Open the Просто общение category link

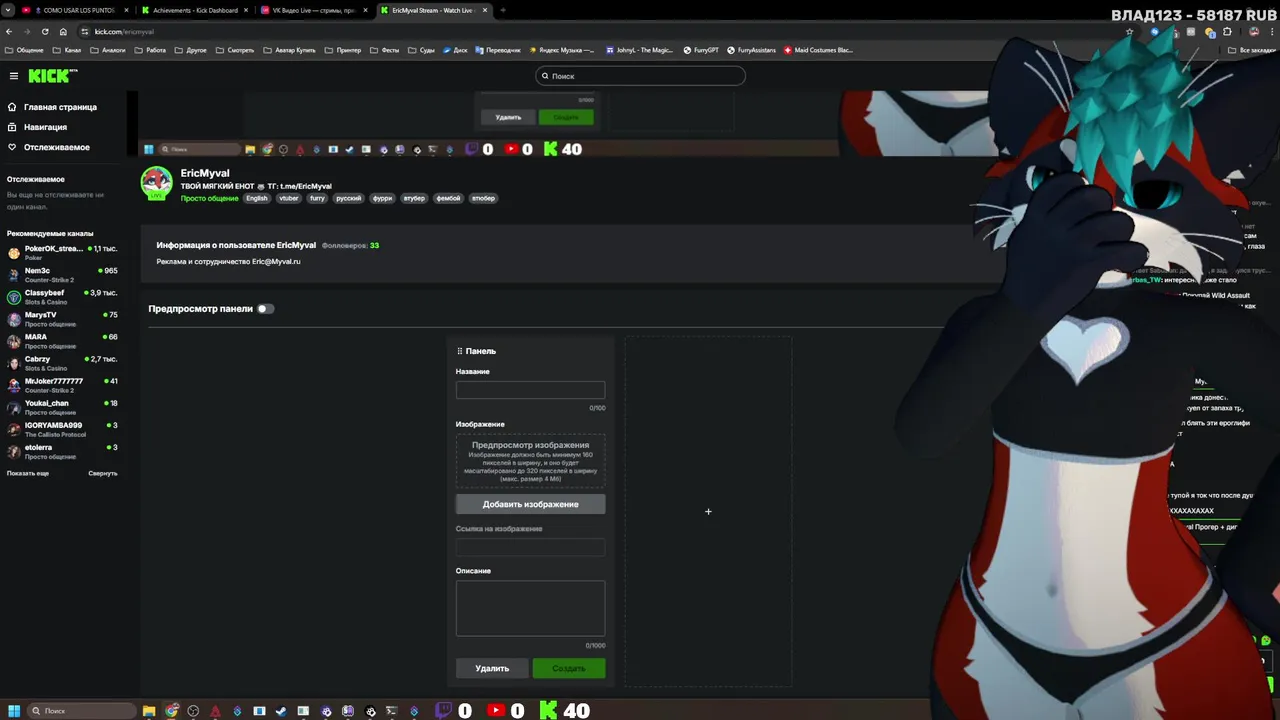209,198
